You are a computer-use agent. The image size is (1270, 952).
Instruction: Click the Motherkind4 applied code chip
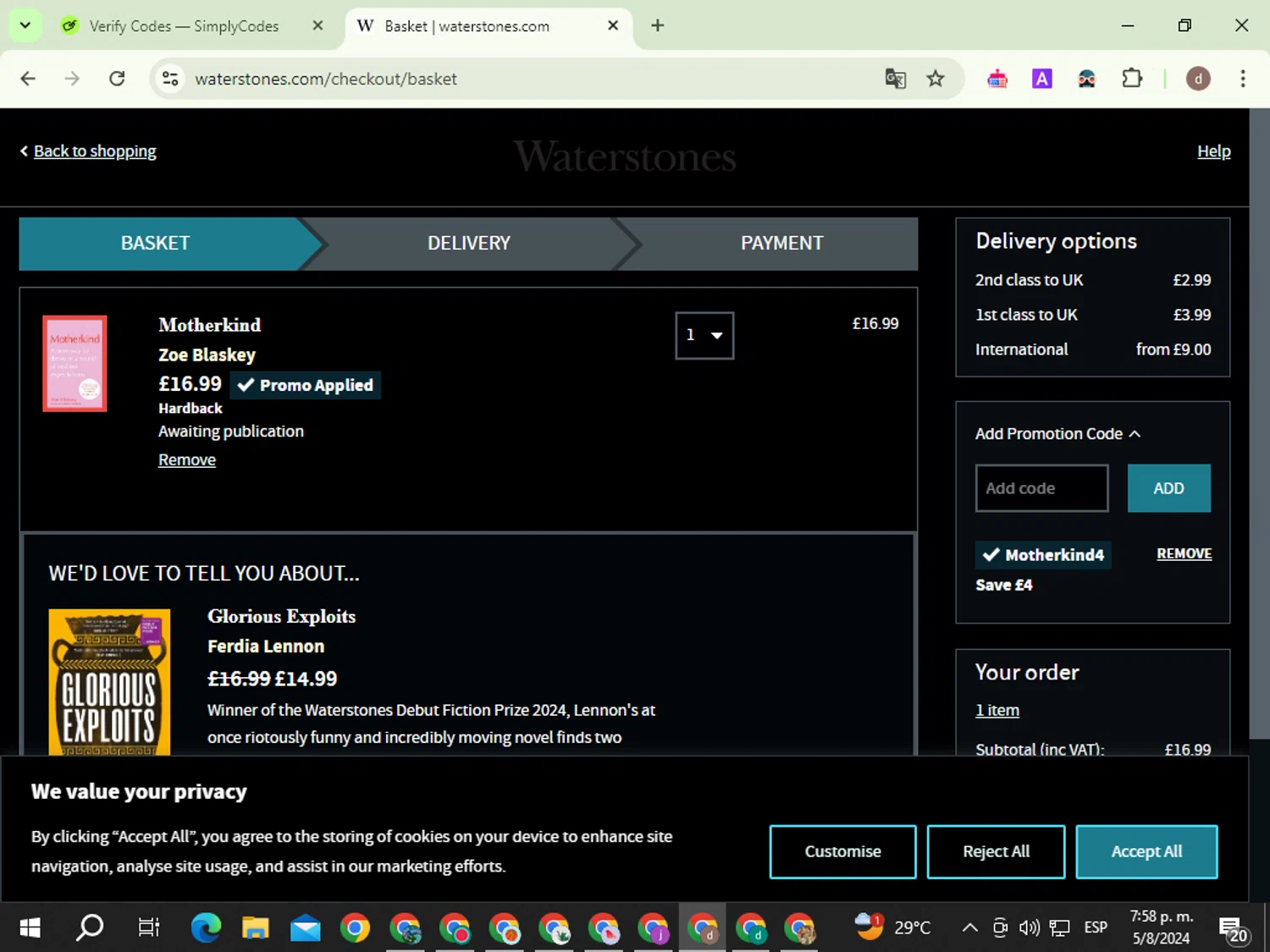1043,555
